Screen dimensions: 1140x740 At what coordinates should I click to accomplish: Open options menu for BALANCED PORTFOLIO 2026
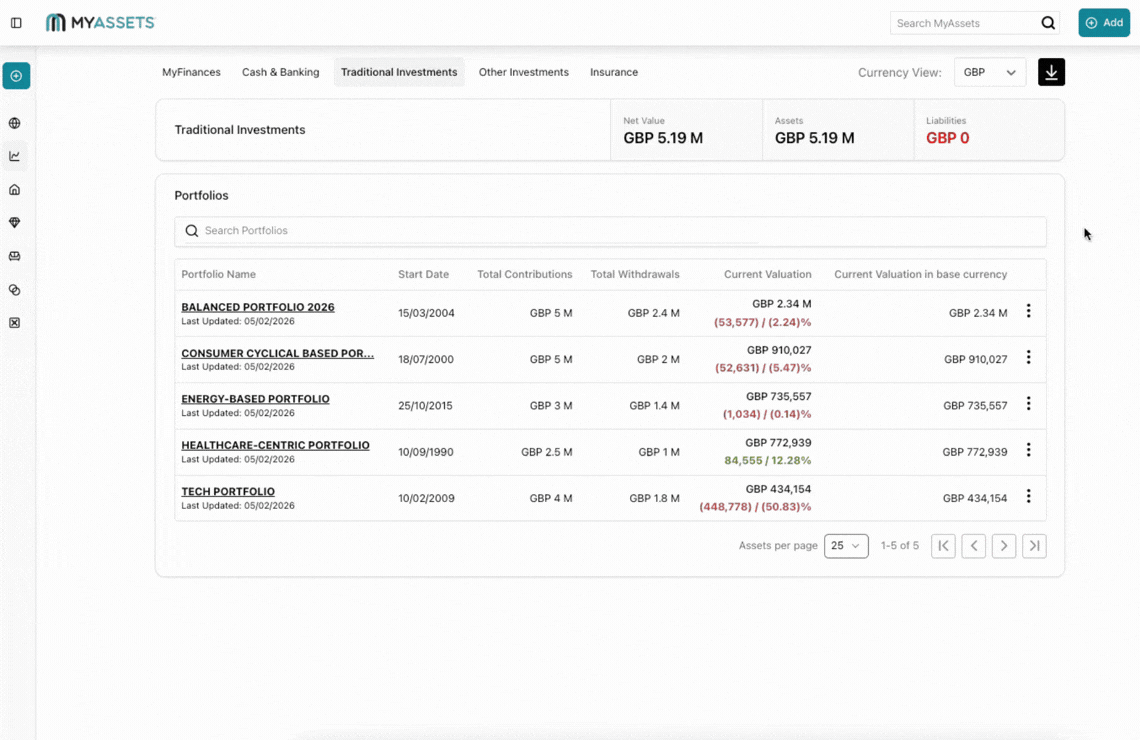pos(1029,311)
